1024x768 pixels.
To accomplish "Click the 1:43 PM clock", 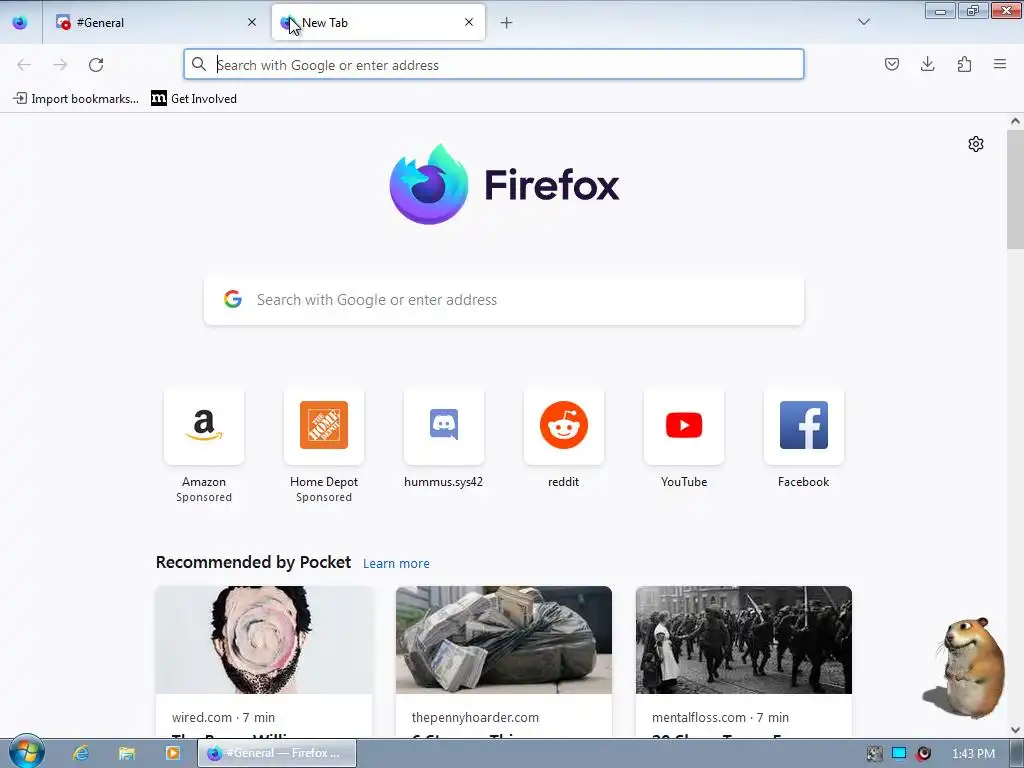I will [x=973, y=754].
